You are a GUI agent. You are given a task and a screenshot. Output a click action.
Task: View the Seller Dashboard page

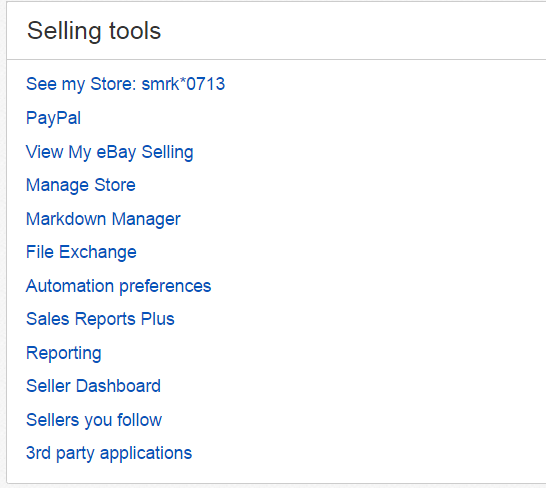click(93, 386)
